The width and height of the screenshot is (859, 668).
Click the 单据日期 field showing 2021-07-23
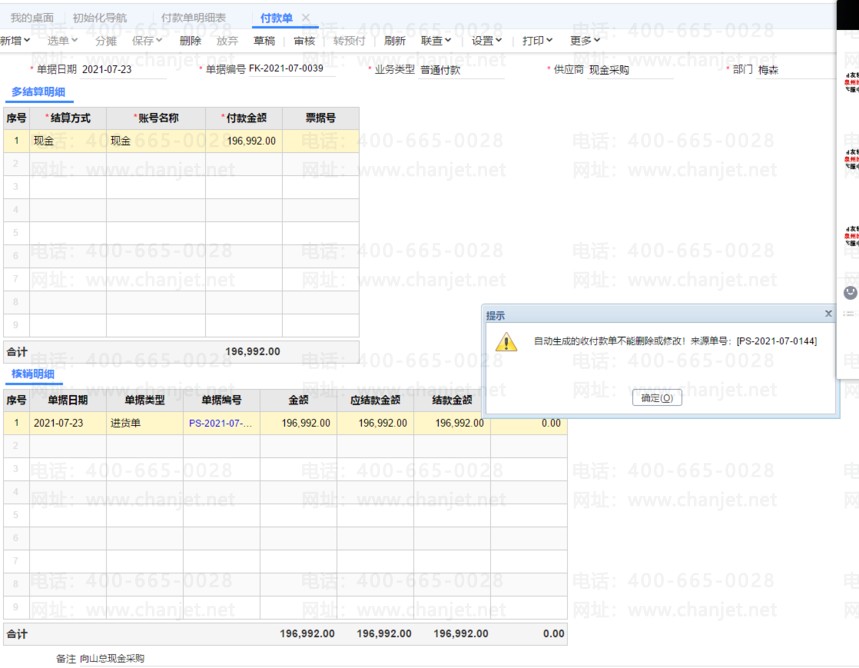click(106, 70)
